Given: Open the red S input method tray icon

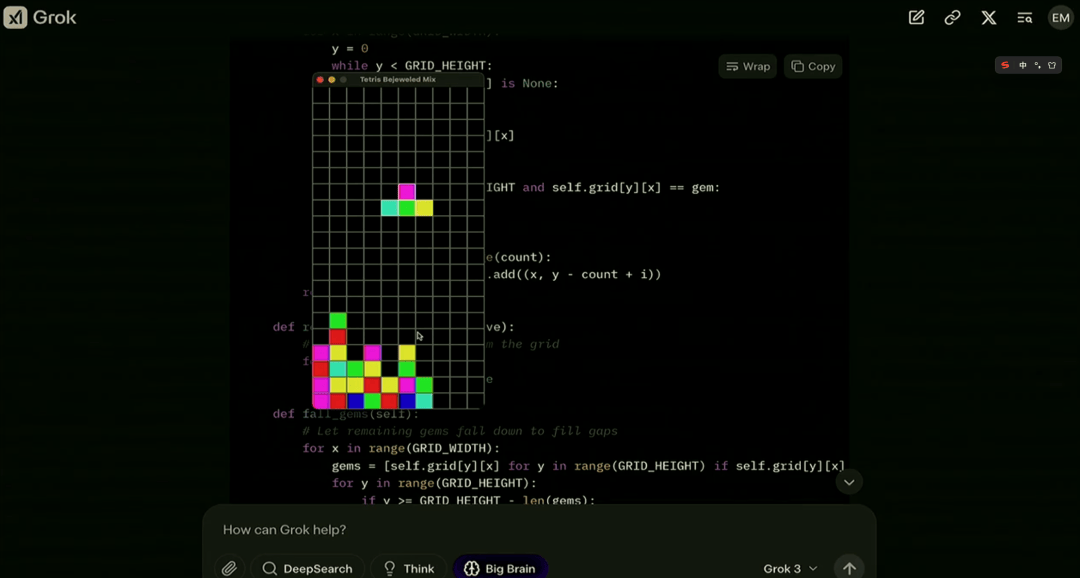Looking at the screenshot, I should 1005,65.
